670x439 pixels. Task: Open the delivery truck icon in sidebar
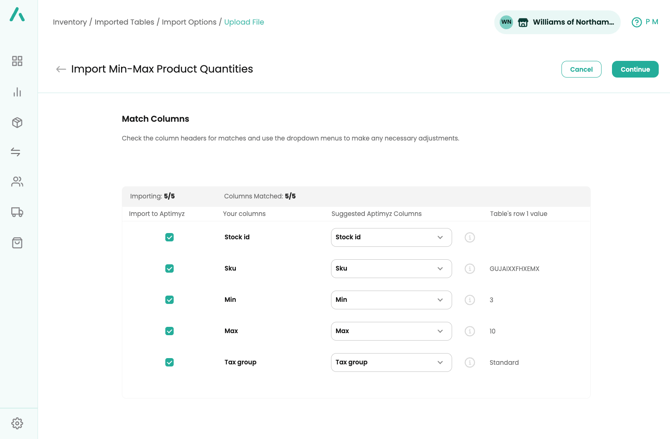(17, 212)
